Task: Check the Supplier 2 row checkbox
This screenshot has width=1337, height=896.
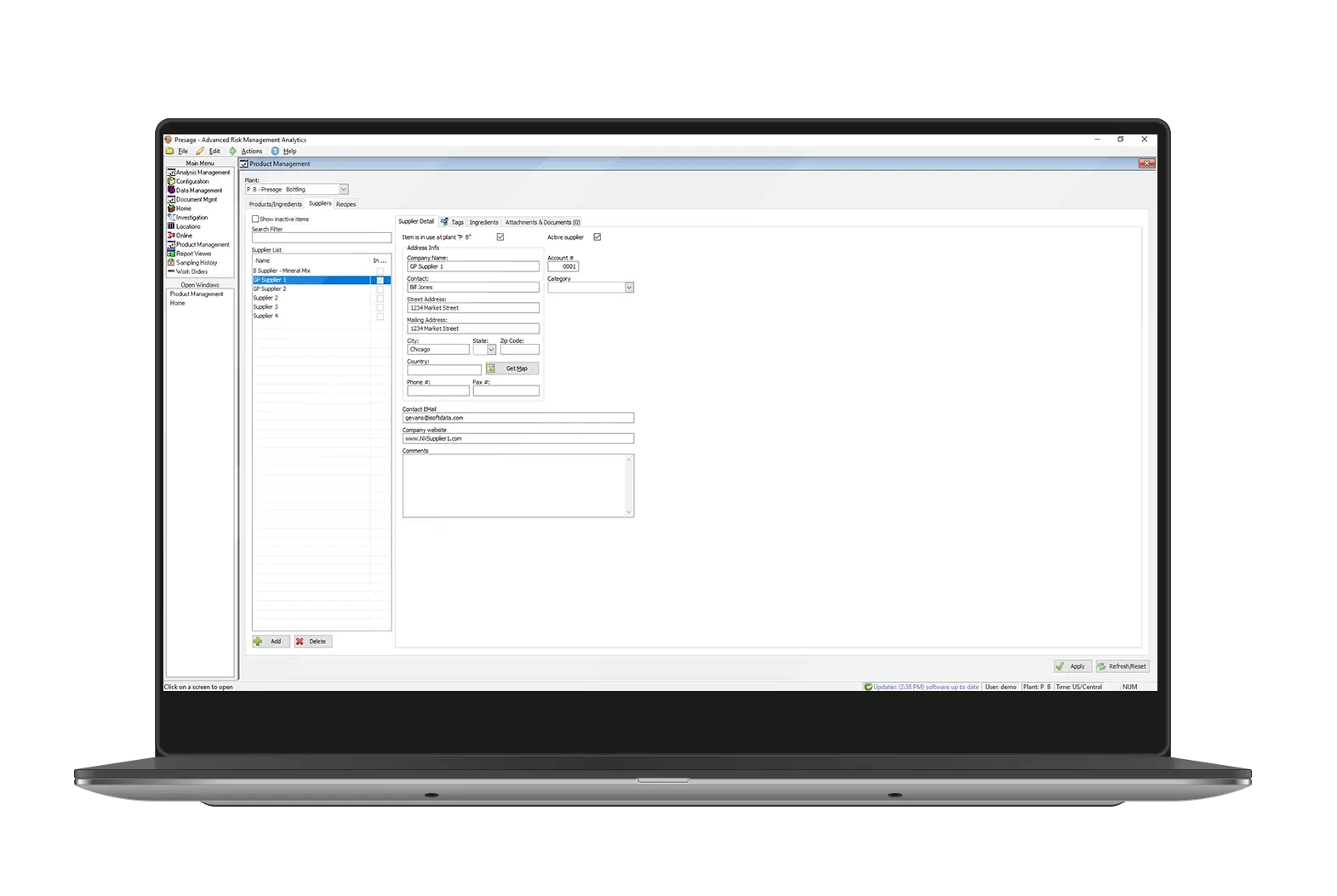Action: [380, 299]
